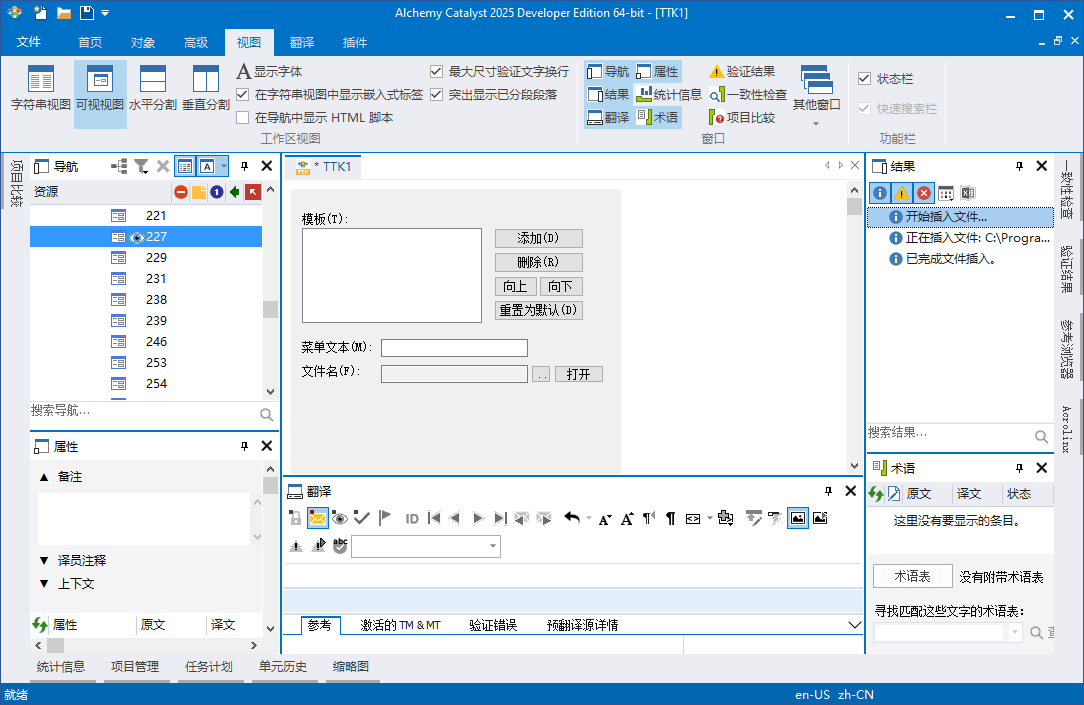The width and height of the screenshot is (1084, 705).
Task: Collapse the 备注 section in 属性 panel
Action: [44, 477]
